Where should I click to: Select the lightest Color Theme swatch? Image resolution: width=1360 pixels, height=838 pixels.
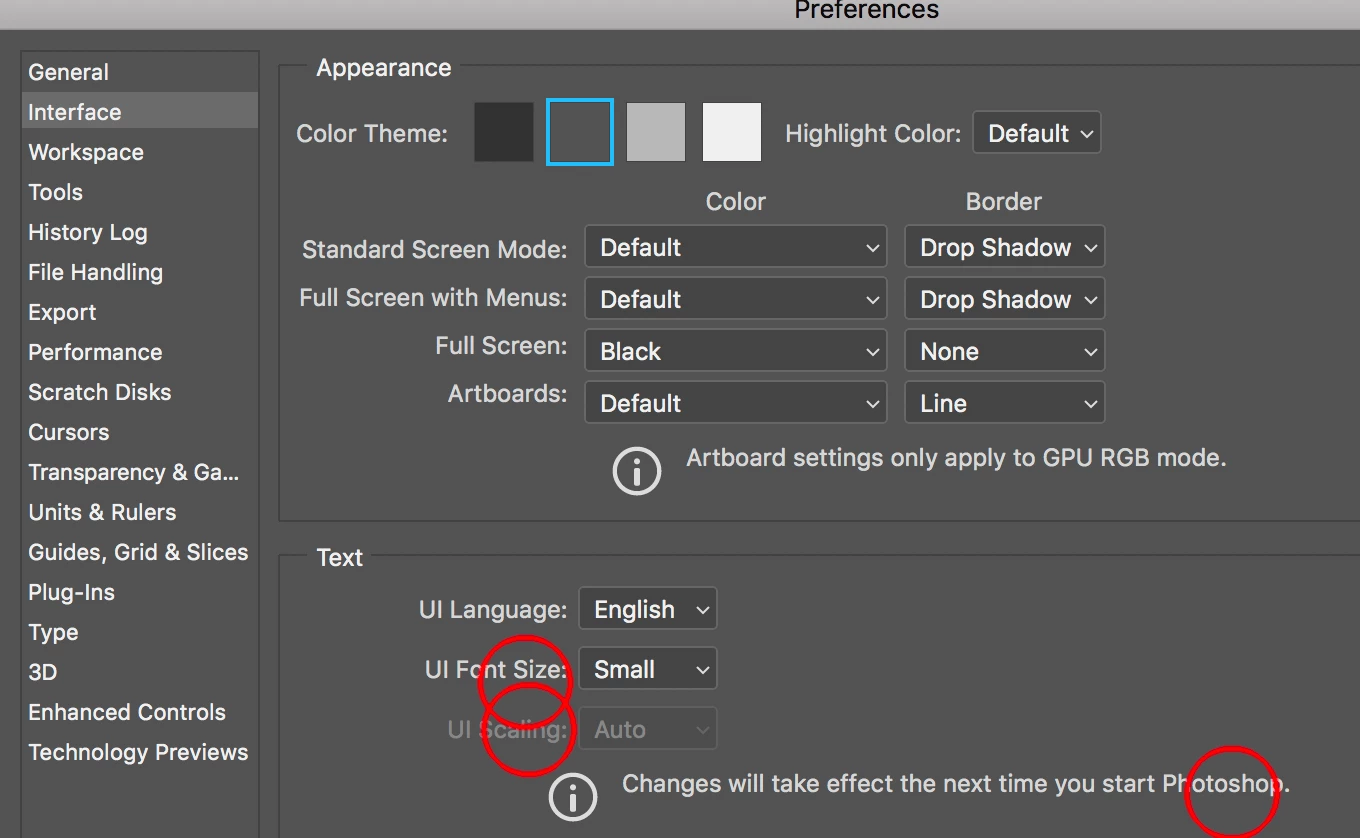pos(732,131)
